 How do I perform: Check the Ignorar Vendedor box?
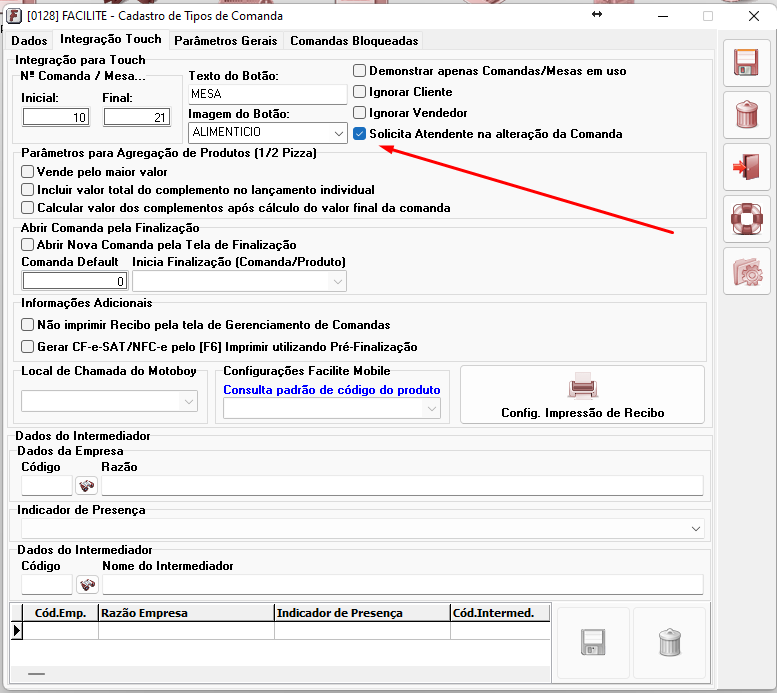coord(359,113)
